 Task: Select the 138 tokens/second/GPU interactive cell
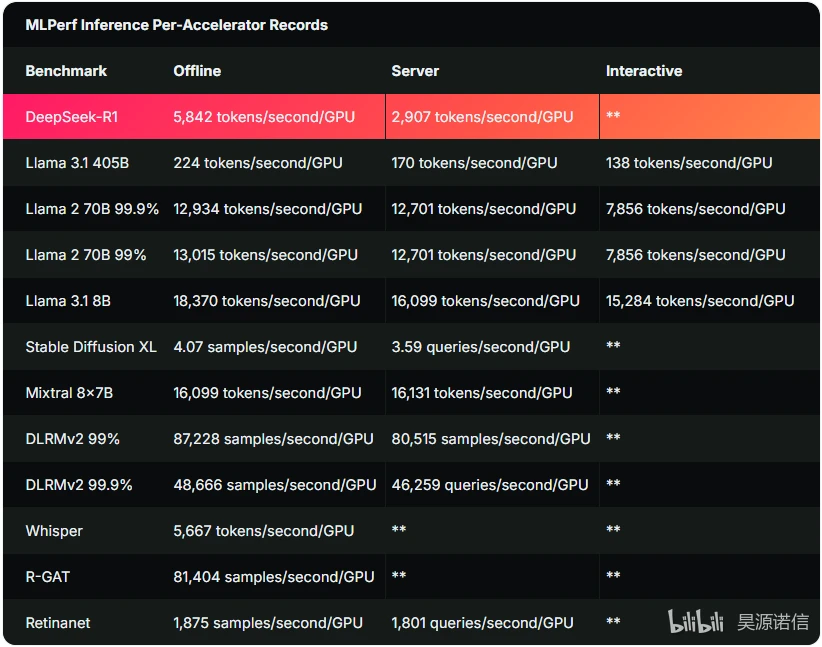689,163
